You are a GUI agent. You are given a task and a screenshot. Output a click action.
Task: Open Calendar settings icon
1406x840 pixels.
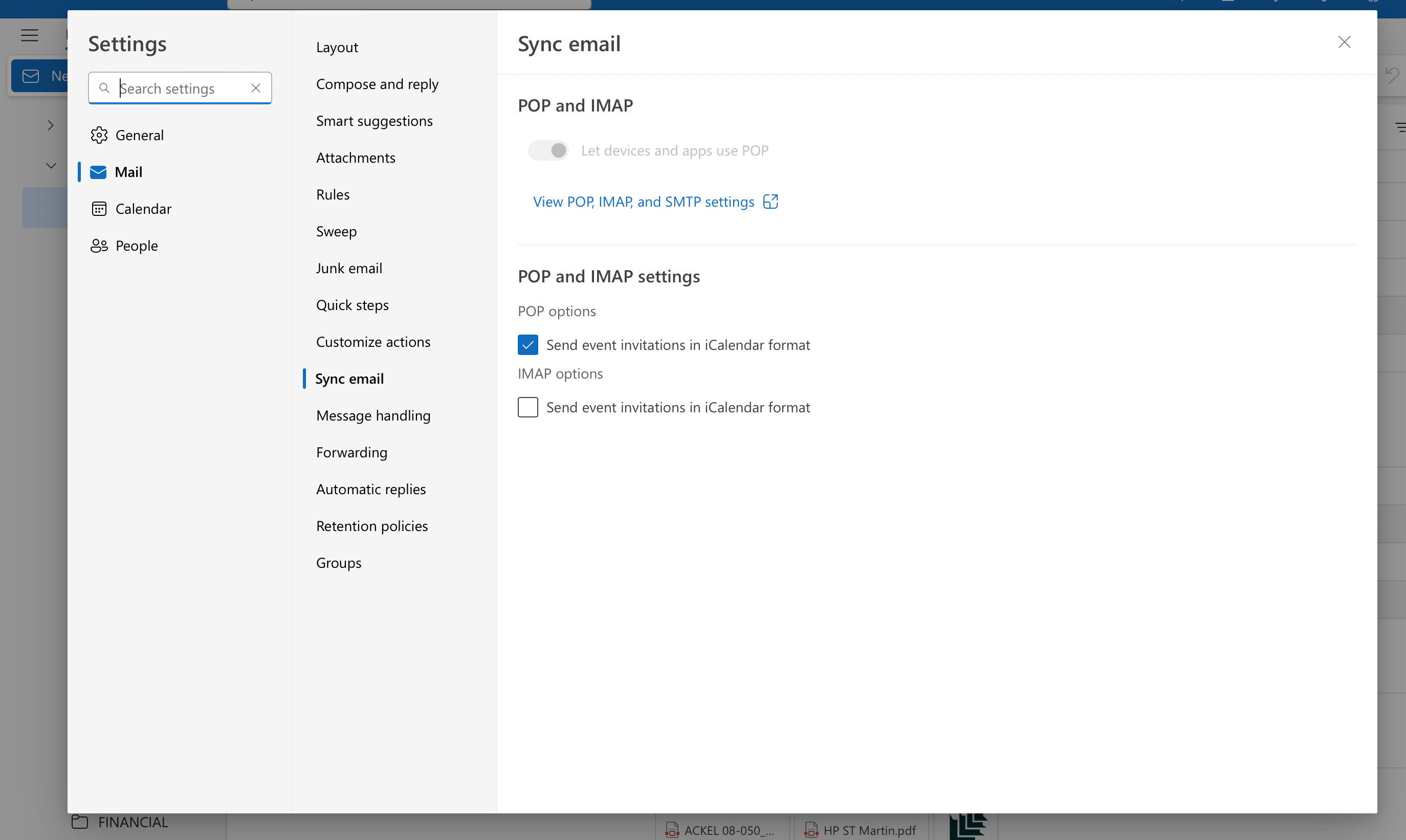point(99,209)
